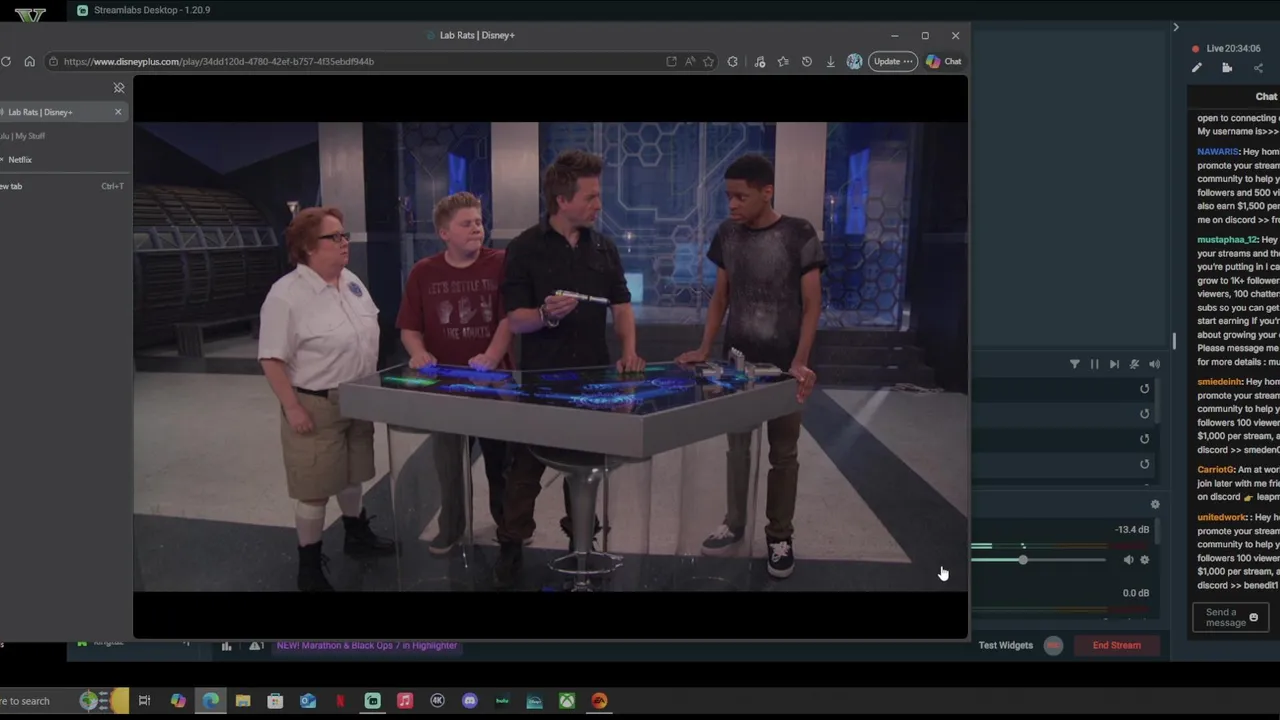Pause the replay buffer icon
Viewport: 1280px width, 720px height.
(x=1094, y=365)
